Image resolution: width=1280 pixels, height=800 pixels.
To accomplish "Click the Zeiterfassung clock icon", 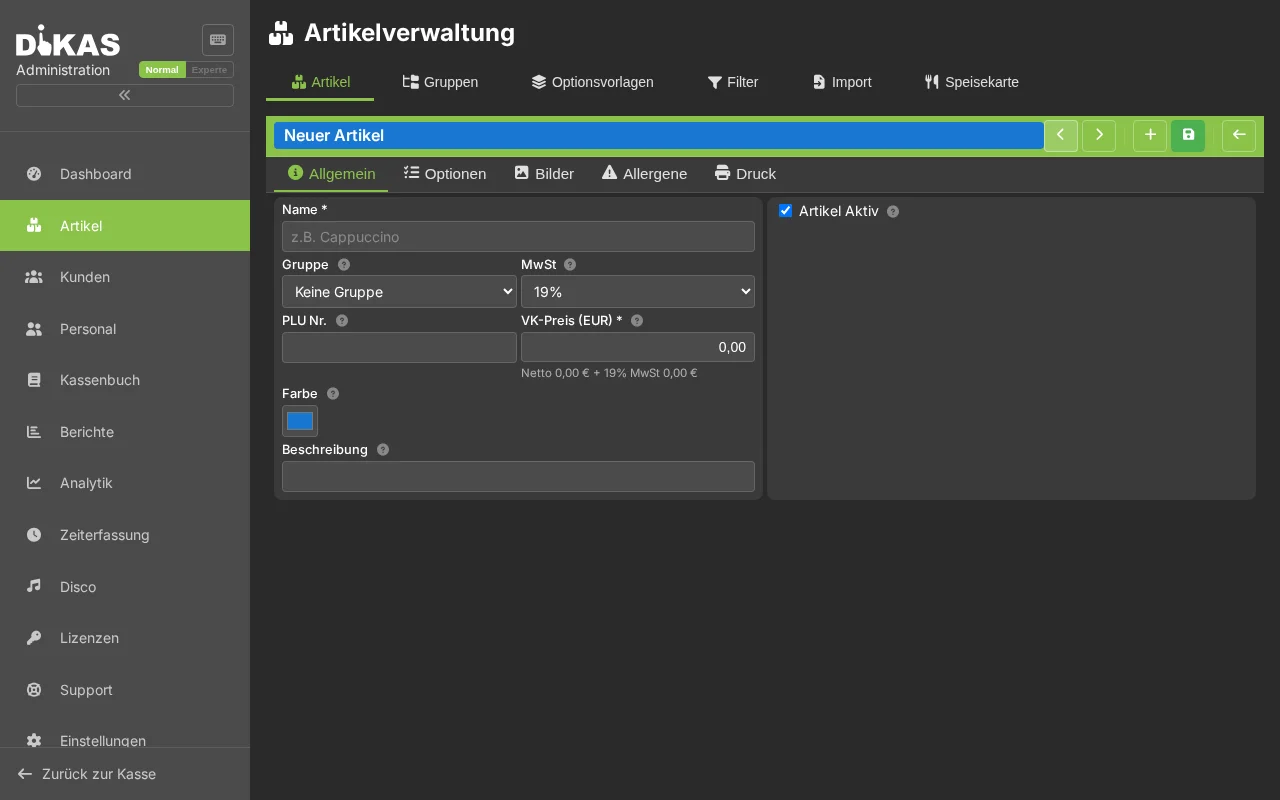I will [34, 535].
